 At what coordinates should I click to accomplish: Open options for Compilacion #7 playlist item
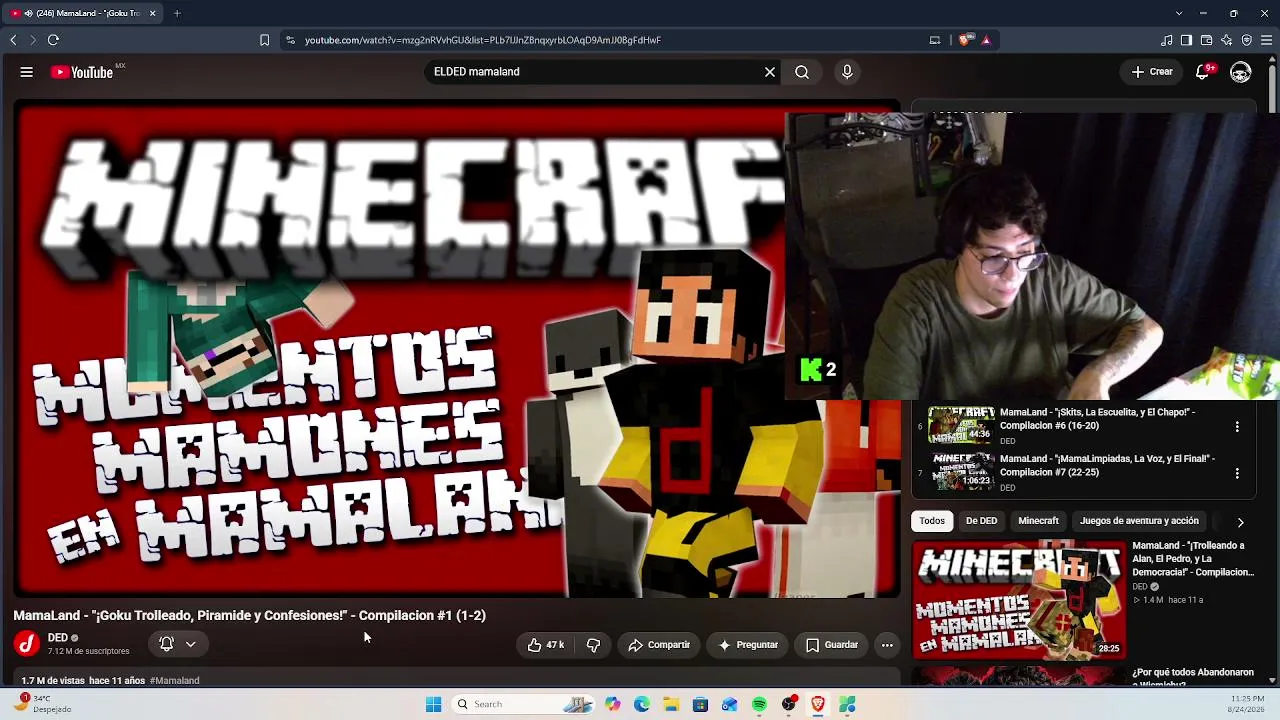pyautogui.click(x=1237, y=473)
